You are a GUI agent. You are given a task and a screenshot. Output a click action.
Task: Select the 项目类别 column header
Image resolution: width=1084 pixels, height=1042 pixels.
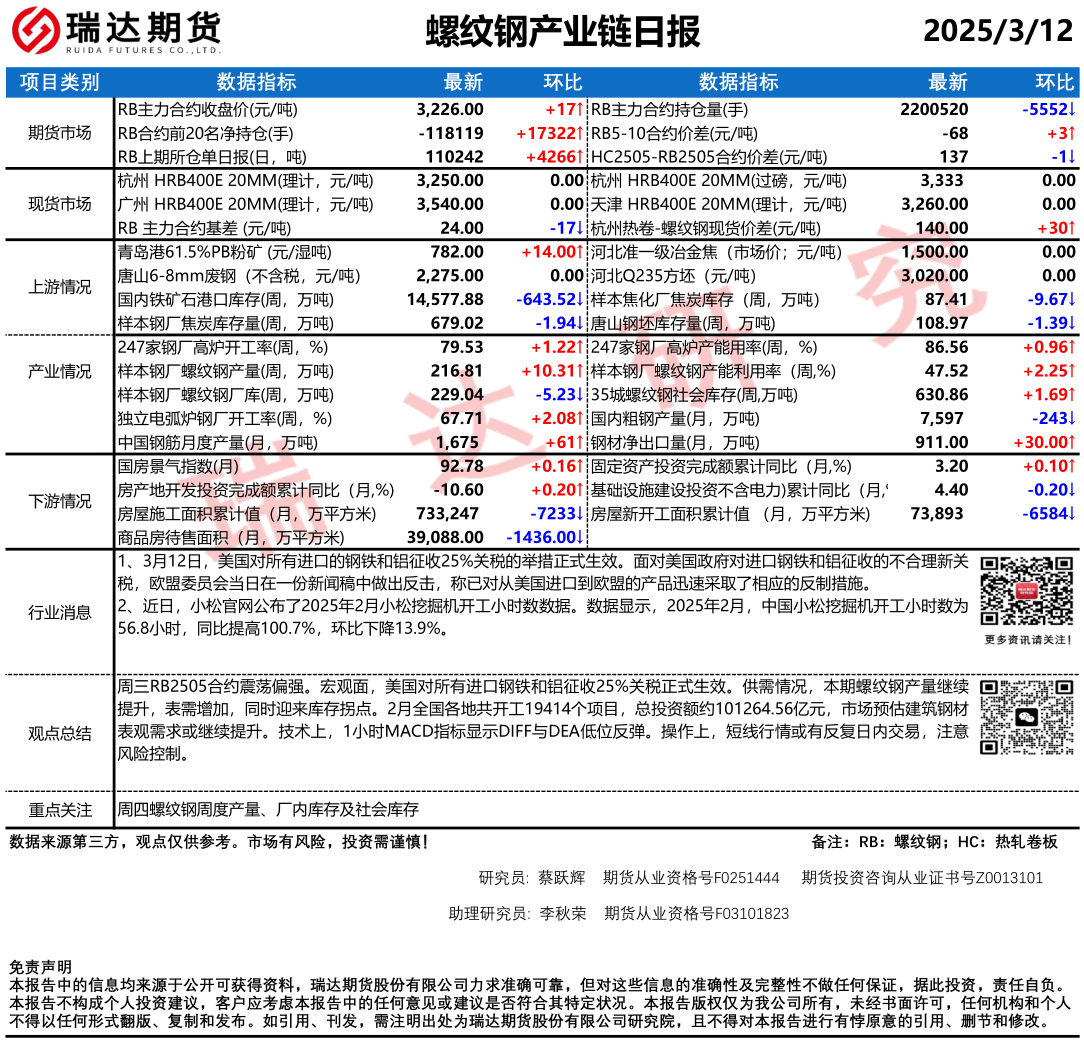tap(59, 82)
